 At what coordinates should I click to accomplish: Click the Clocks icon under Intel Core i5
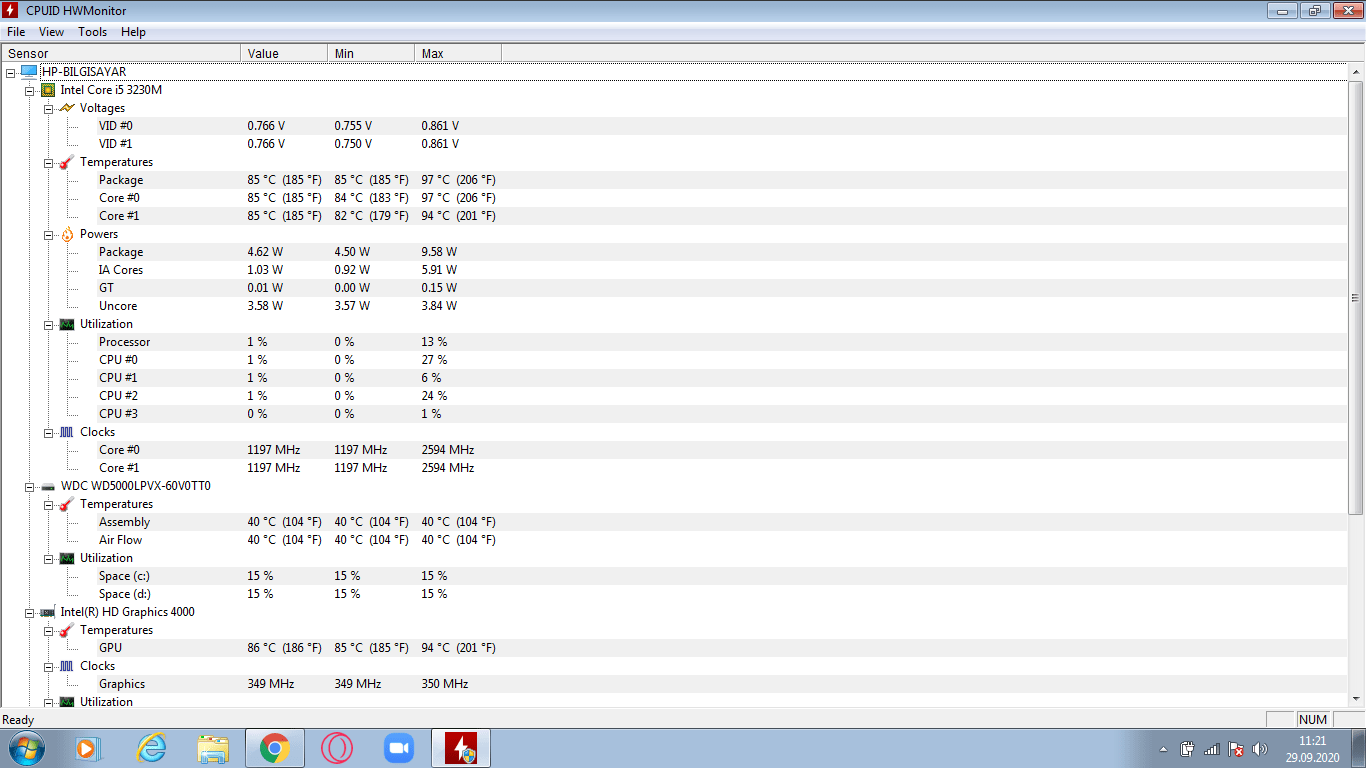pyautogui.click(x=67, y=432)
